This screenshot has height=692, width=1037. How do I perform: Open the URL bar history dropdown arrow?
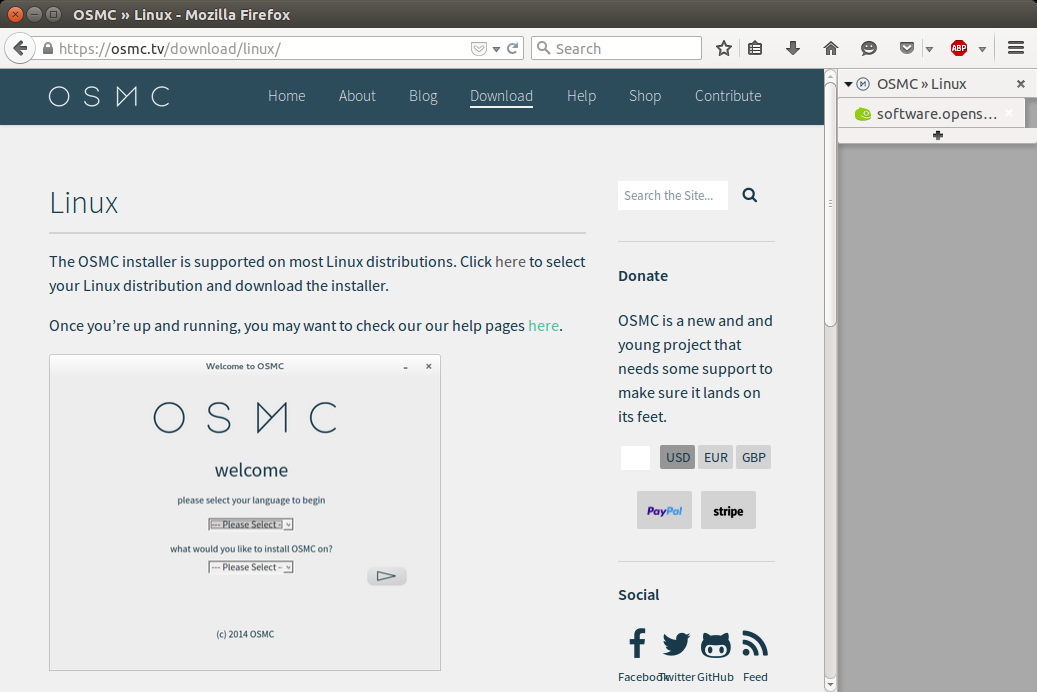click(496, 49)
